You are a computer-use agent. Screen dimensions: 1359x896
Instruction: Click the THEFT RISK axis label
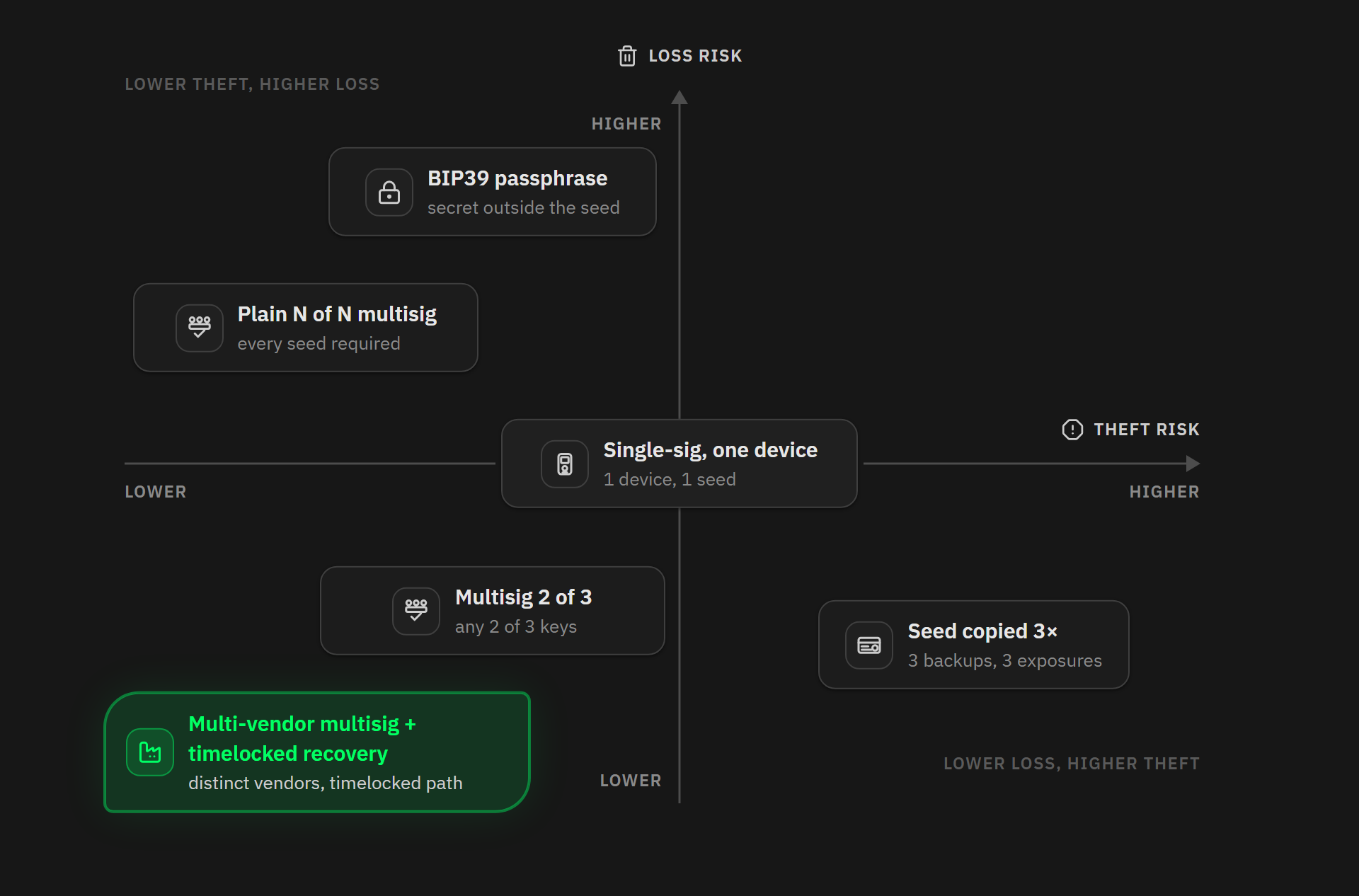click(x=1147, y=430)
